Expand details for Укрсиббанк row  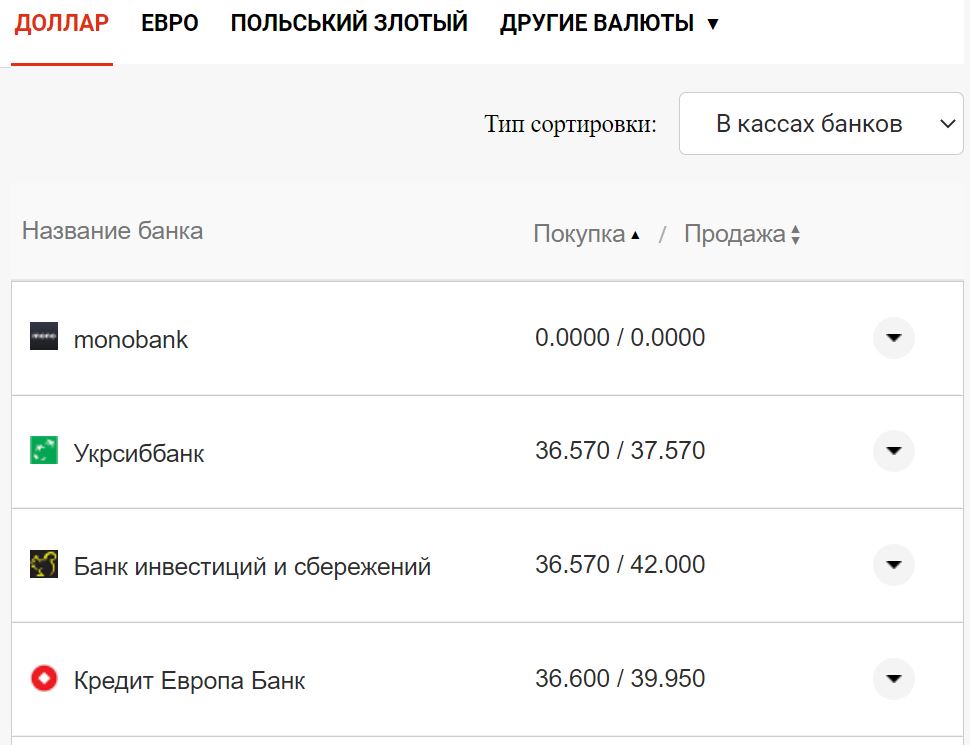tap(892, 451)
